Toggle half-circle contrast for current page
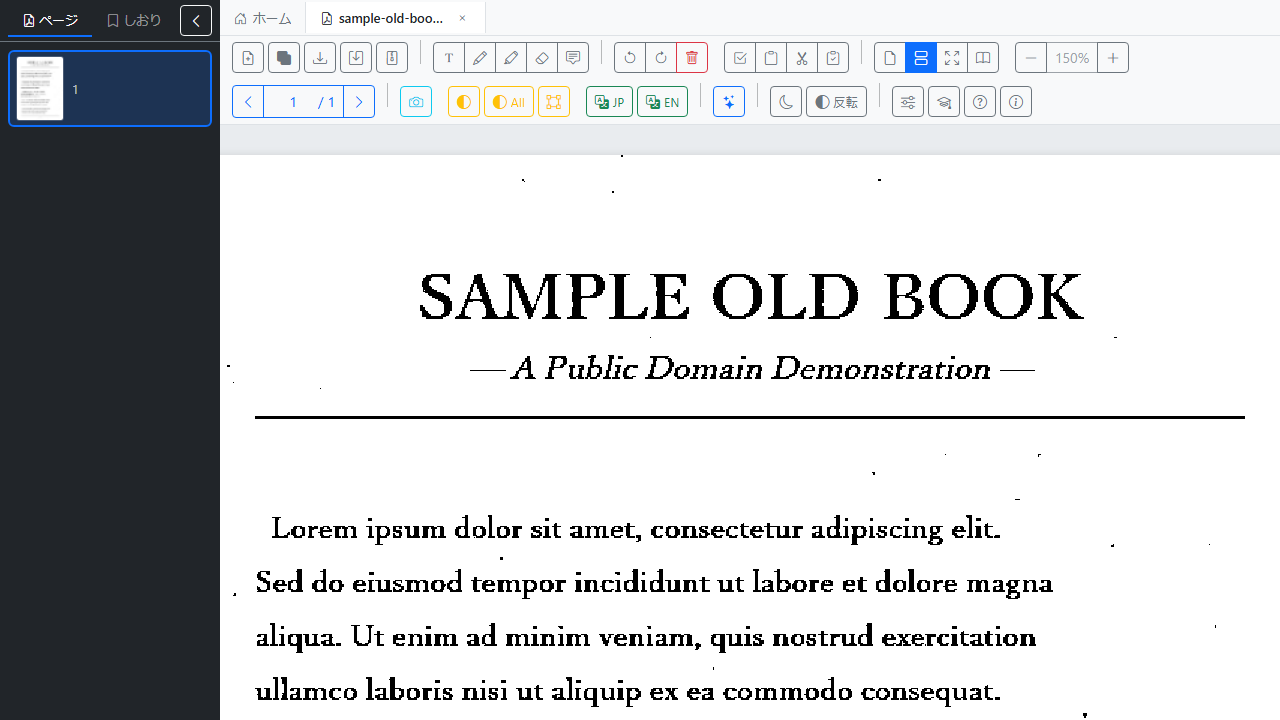 pyautogui.click(x=464, y=102)
